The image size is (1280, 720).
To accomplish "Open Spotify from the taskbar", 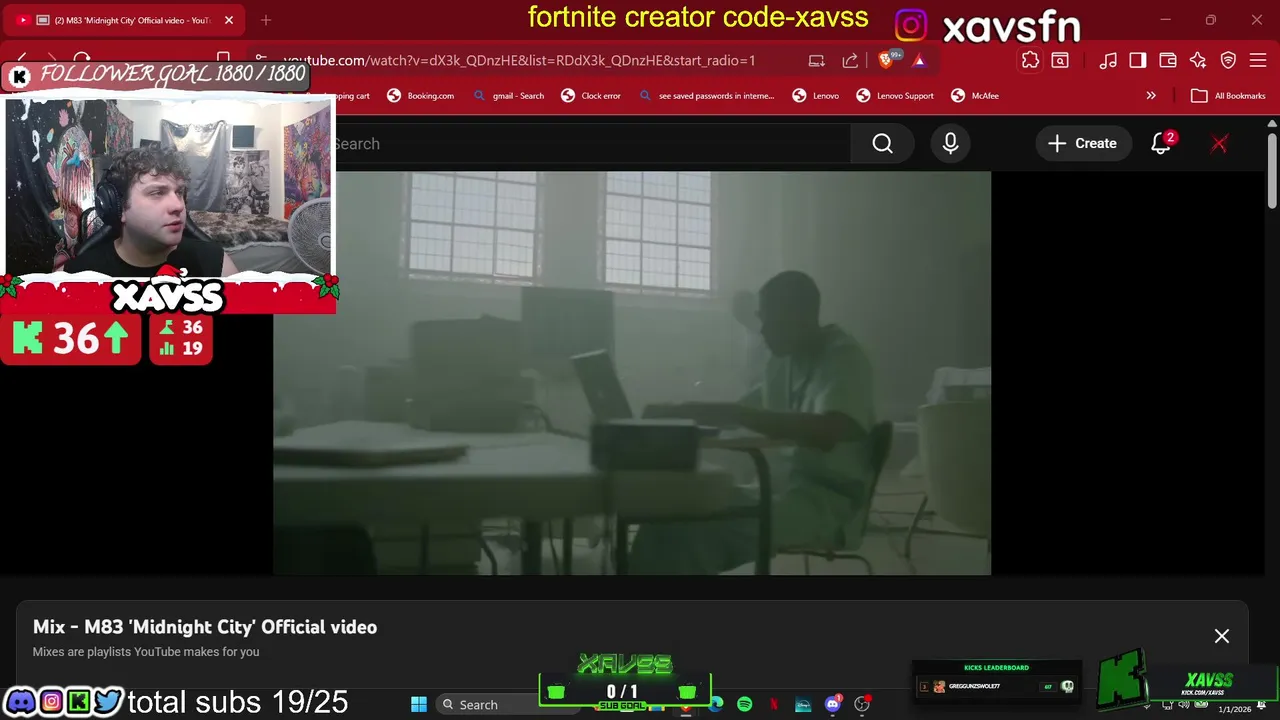I will coord(745,704).
